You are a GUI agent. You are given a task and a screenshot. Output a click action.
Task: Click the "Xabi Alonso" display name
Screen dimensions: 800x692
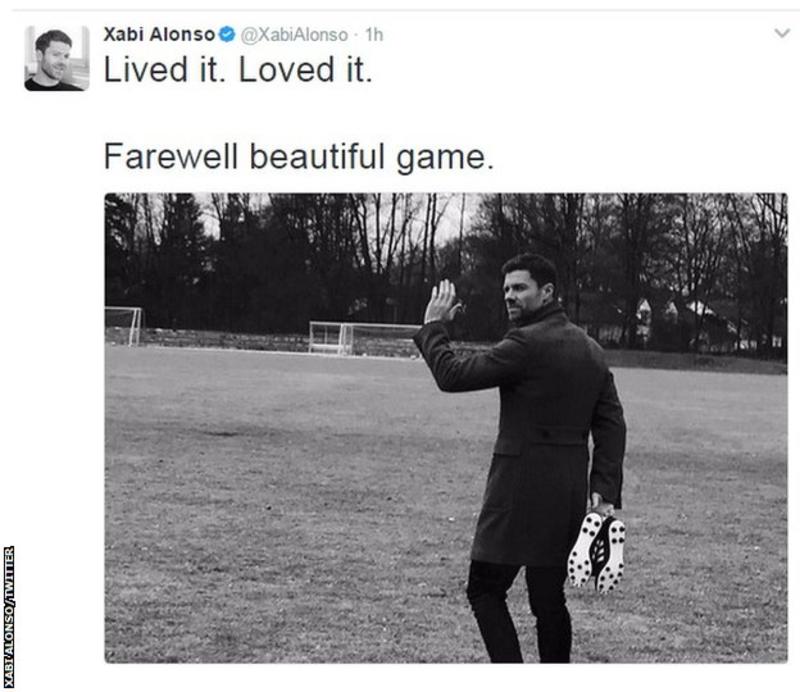tap(159, 35)
